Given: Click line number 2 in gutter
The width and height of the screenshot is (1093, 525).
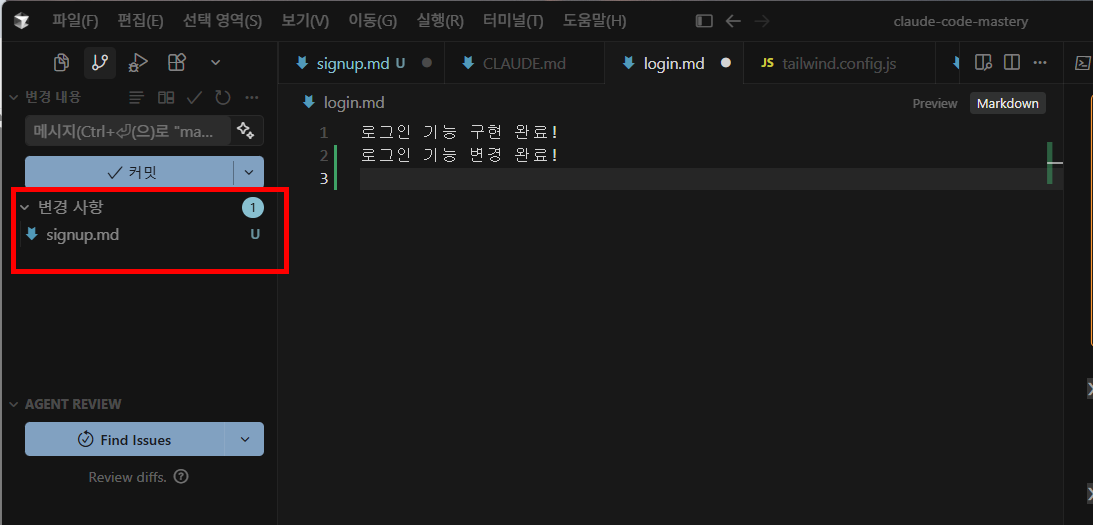Looking at the screenshot, I should pos(323,155).
